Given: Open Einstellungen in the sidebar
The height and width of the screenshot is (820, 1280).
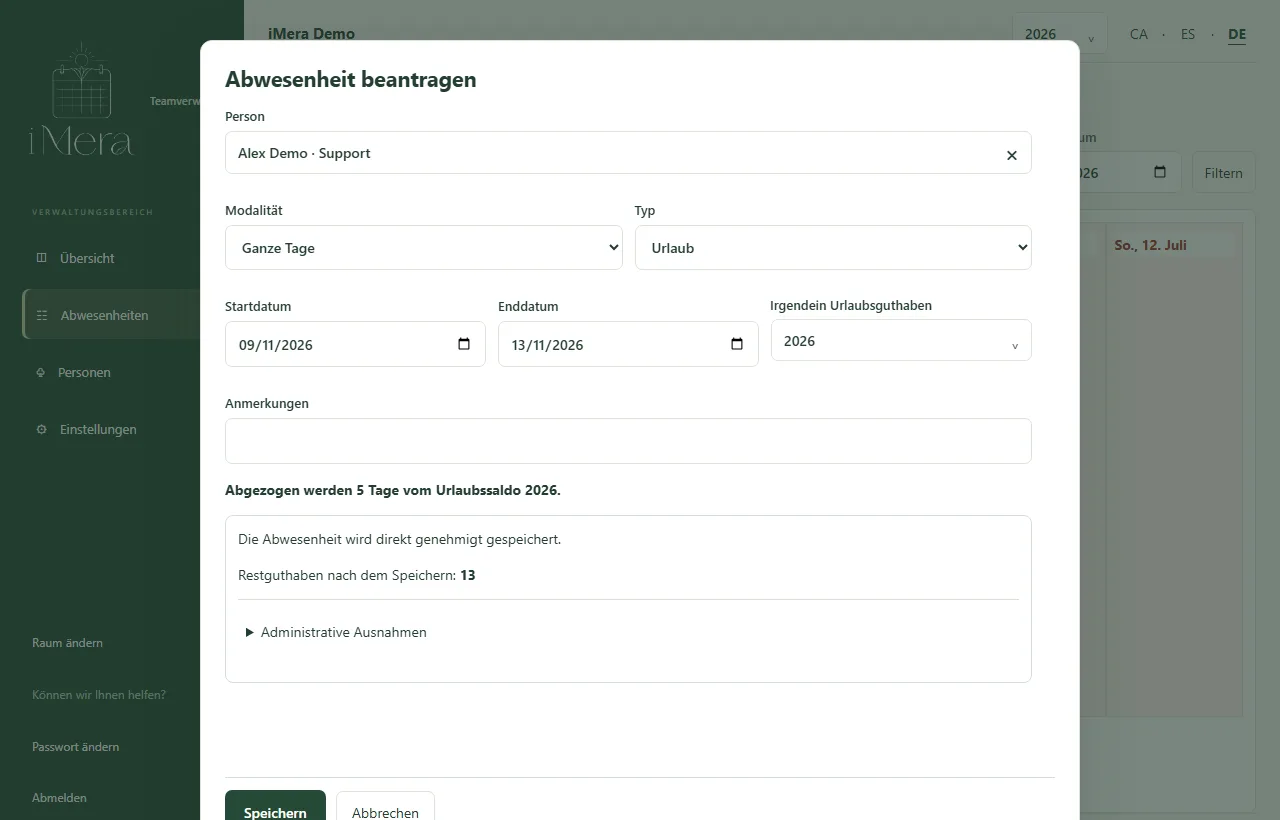Looking at the screenshot, I should [98, 429].
